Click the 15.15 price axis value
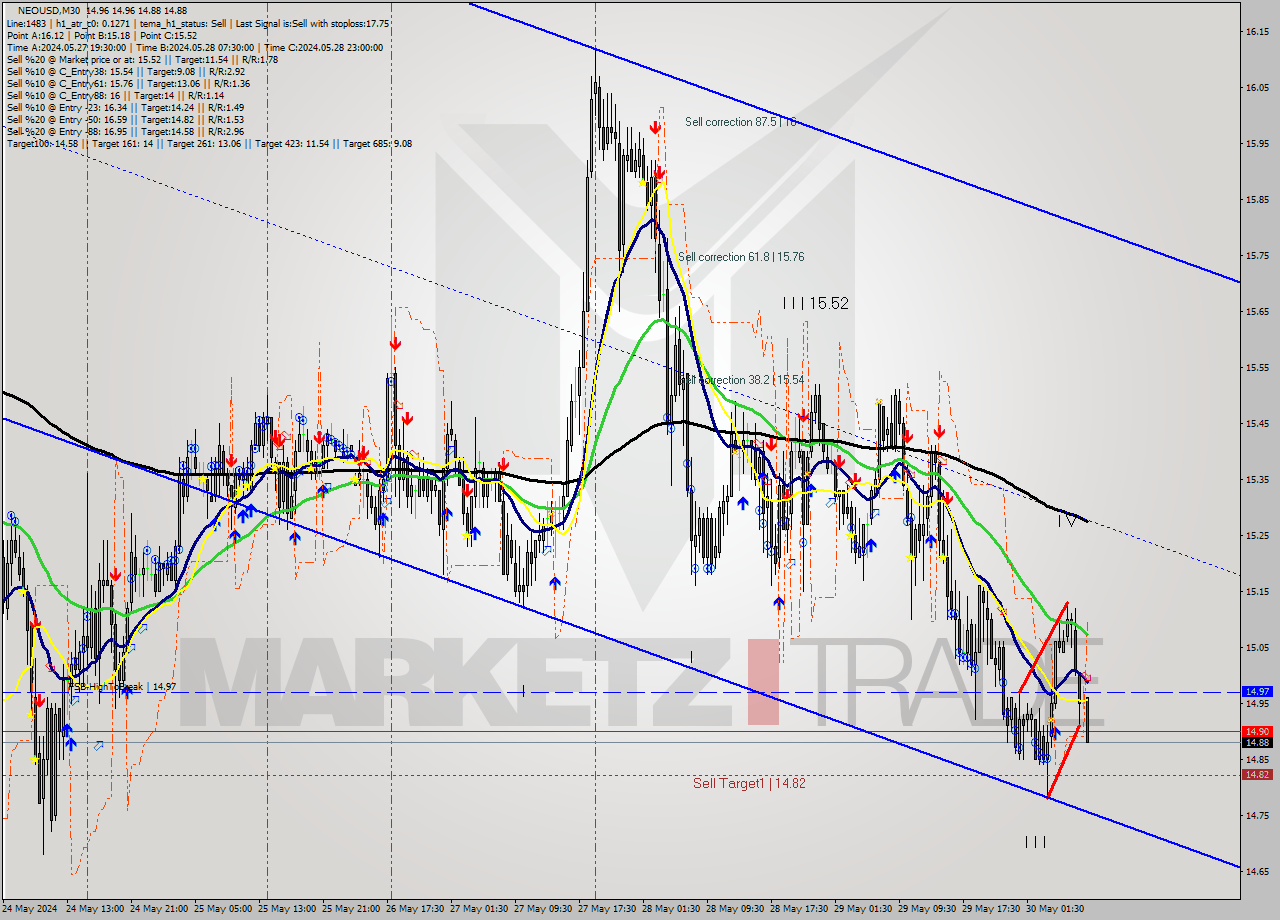This screenshot has width=1280, height=920. (1257, 592)
